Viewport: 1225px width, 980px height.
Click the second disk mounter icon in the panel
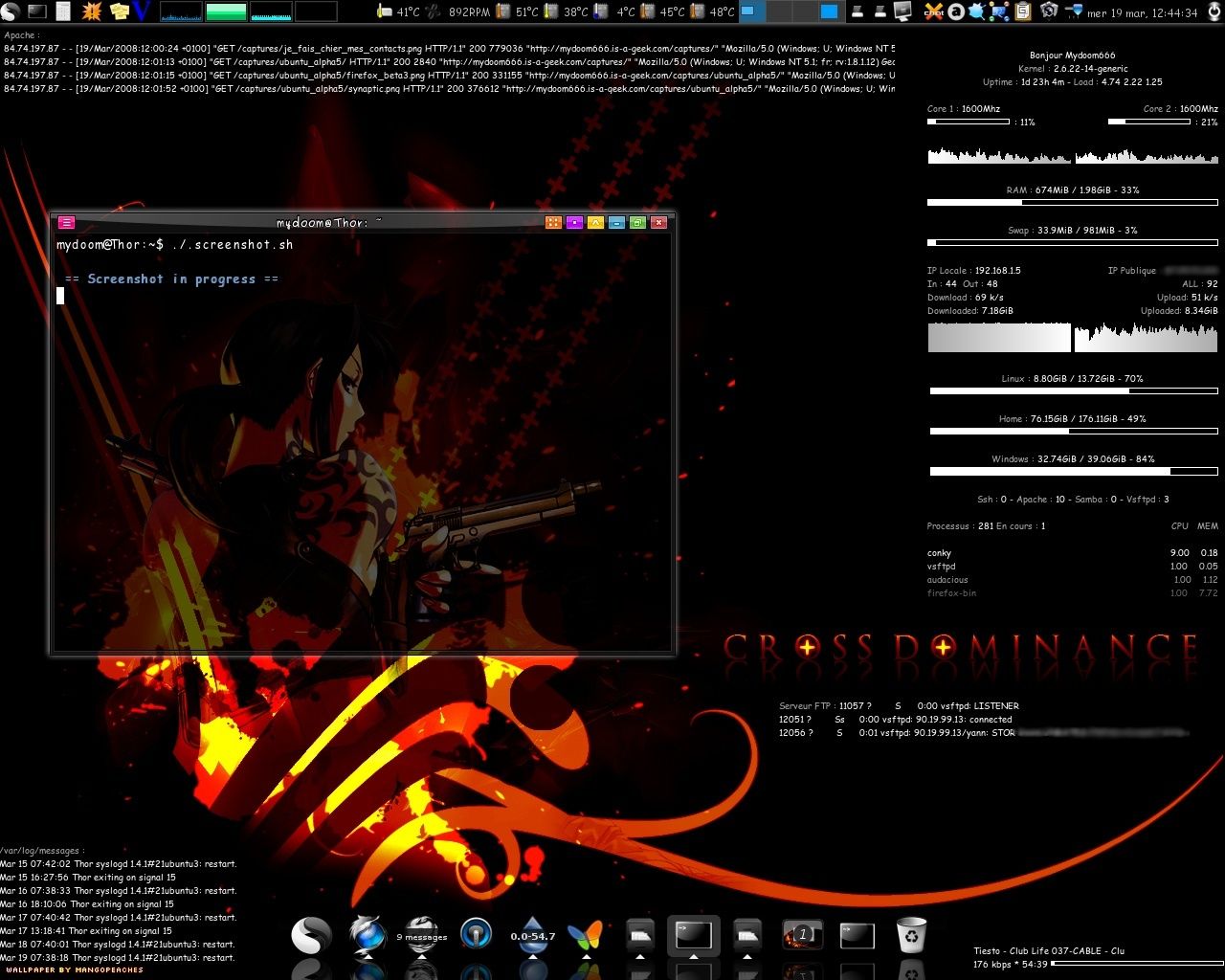coord(880,12)
